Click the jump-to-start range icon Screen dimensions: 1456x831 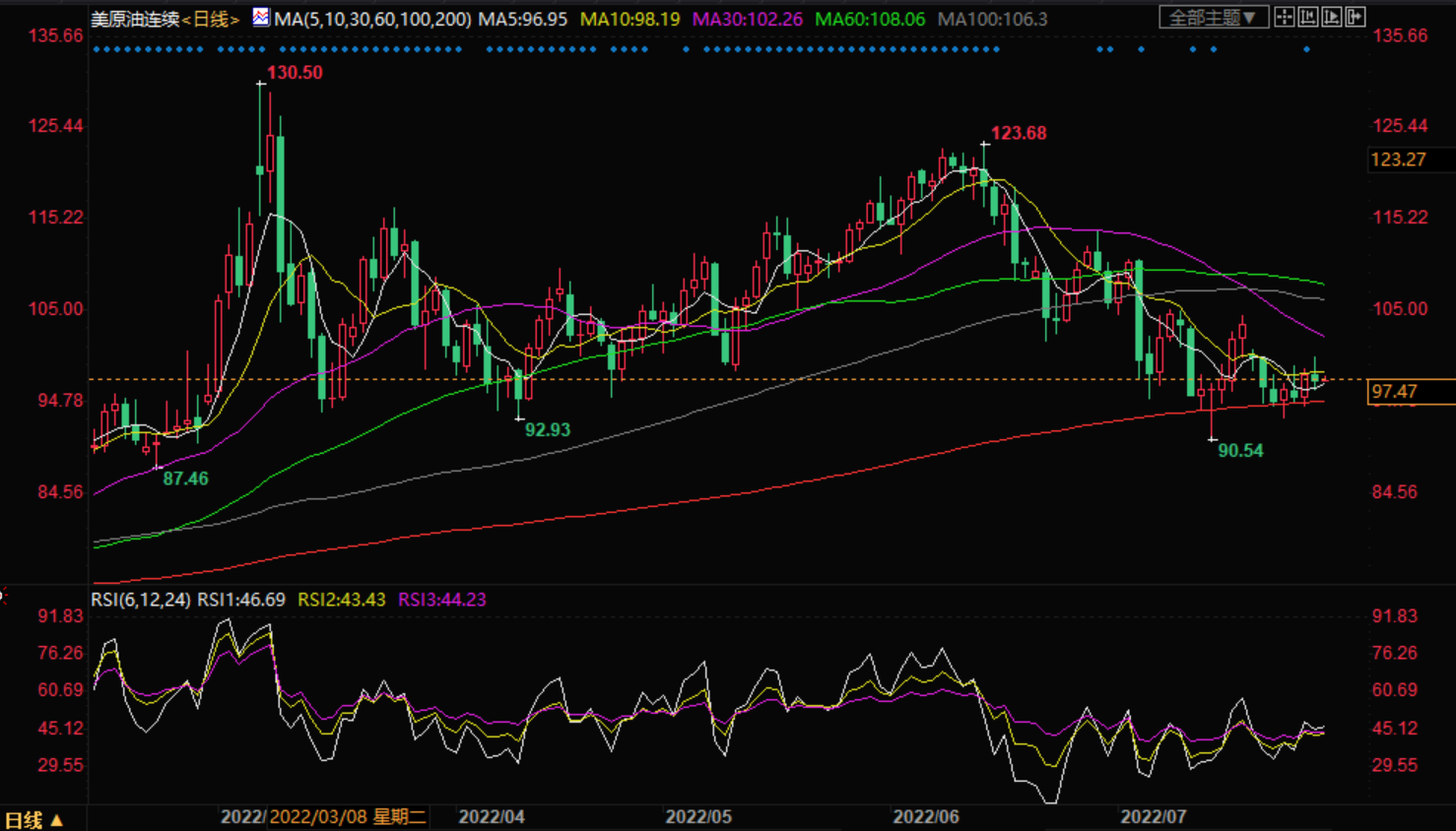pos(1308,18)
